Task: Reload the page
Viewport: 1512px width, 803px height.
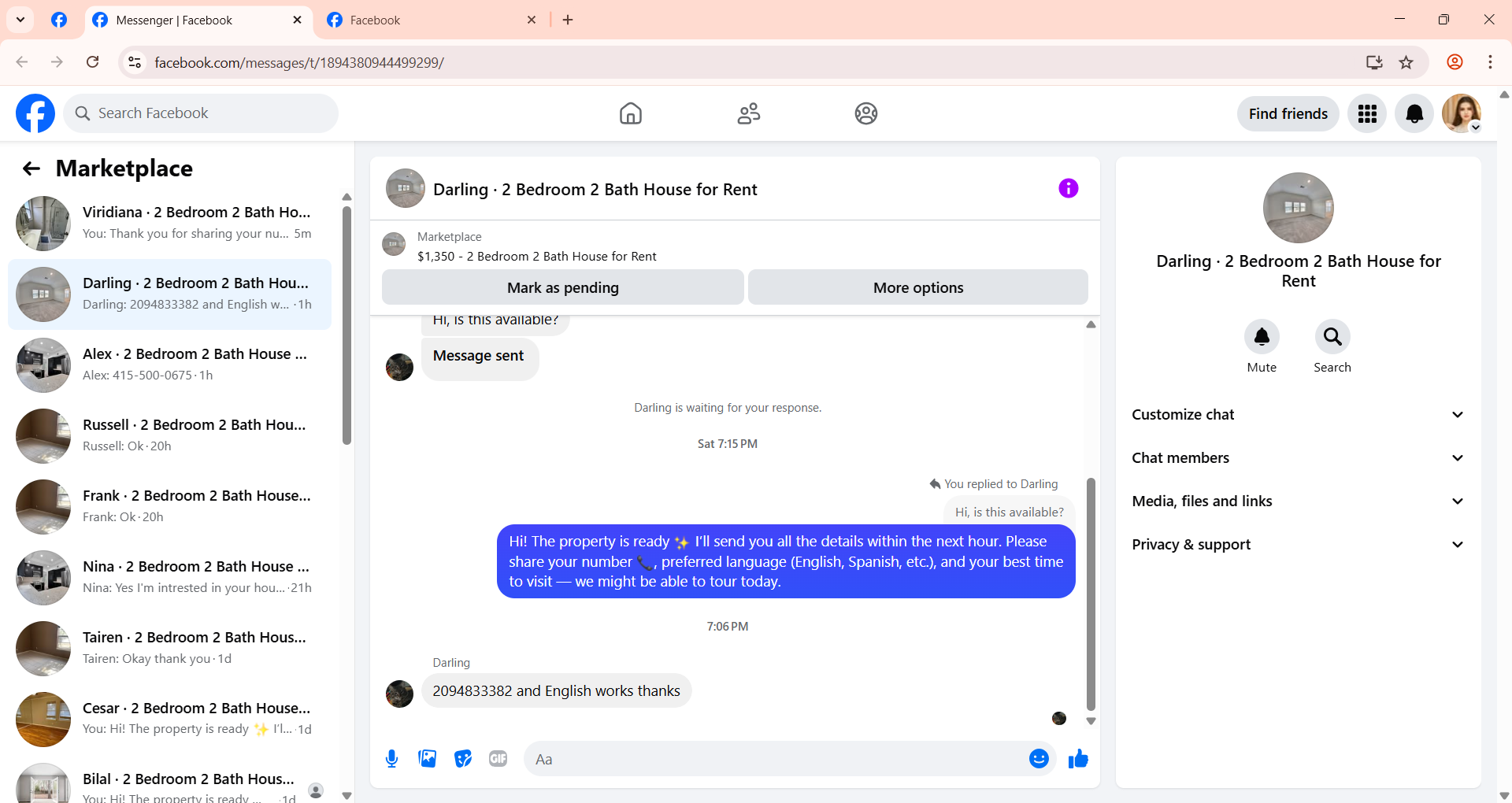Action: [x=93, y=62]
